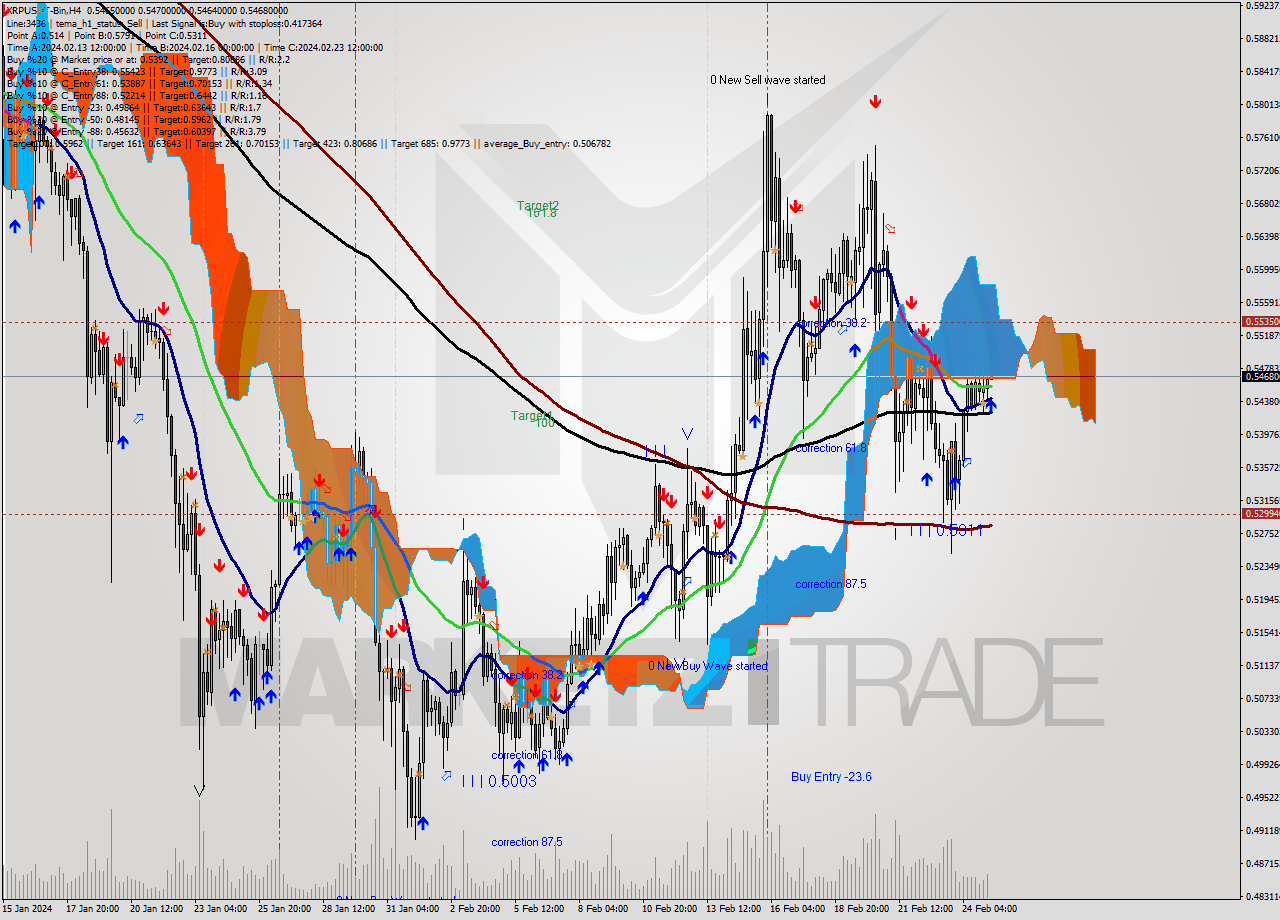
Task: Click the '18 Feb 20:00' date label
Action: click(862, 909)
